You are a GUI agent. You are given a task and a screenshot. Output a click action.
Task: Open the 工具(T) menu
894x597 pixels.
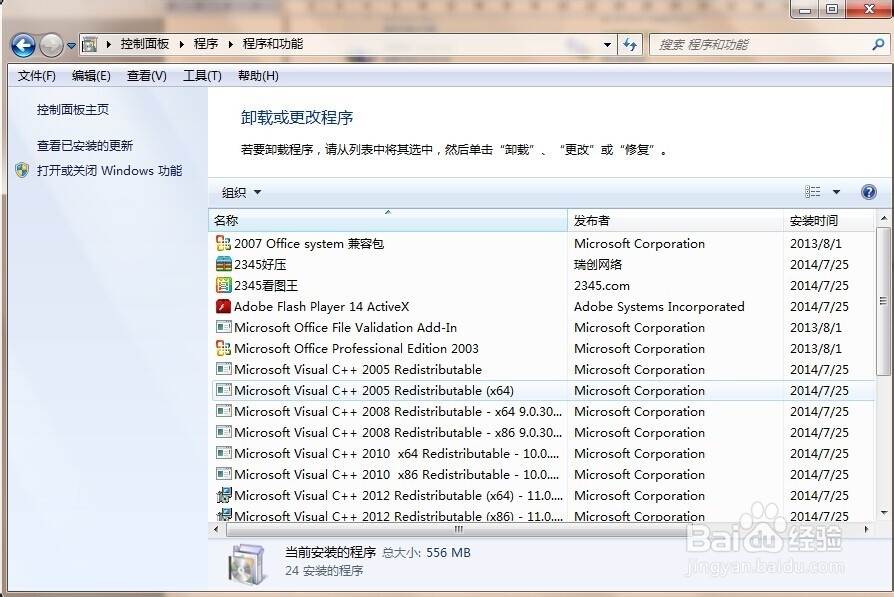202,76
